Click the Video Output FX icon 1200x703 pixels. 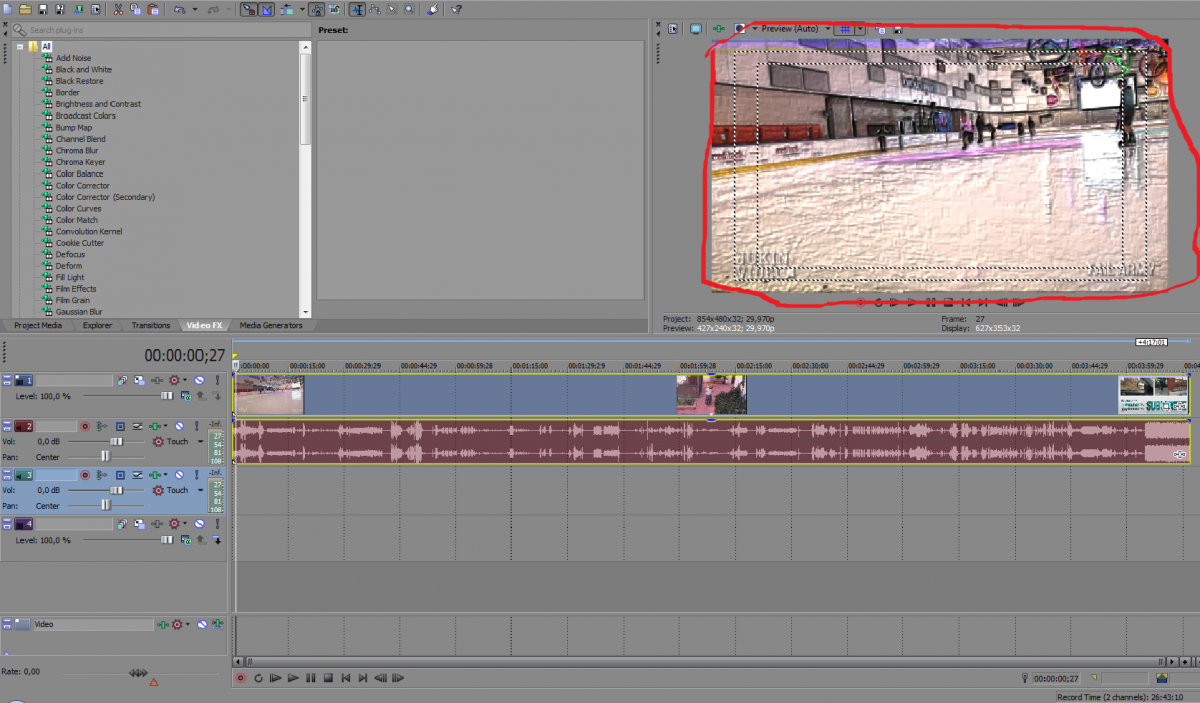[x=719, y=29]
